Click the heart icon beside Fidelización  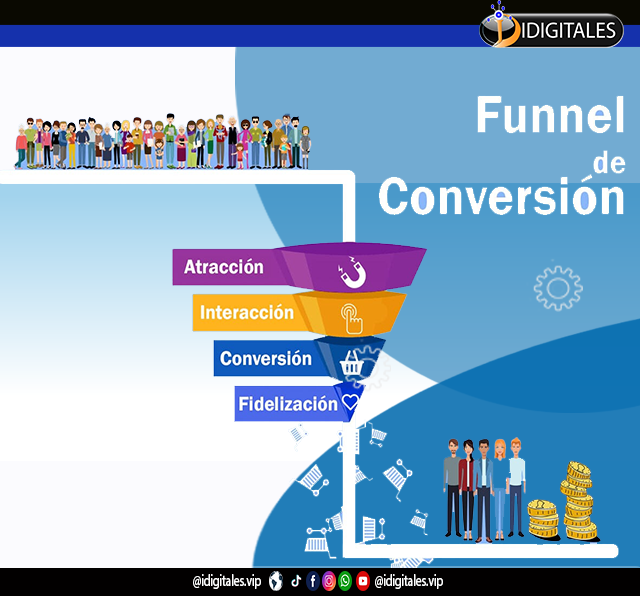[350, 403]
